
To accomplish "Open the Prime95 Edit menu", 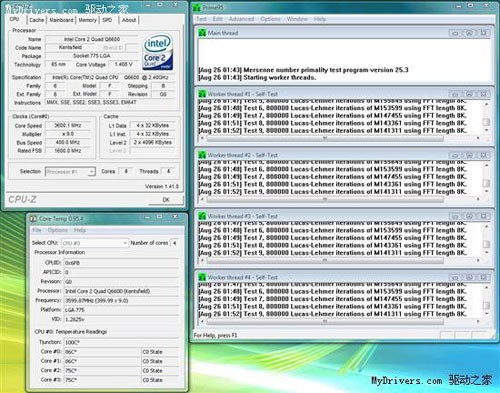I will (218, 19).
